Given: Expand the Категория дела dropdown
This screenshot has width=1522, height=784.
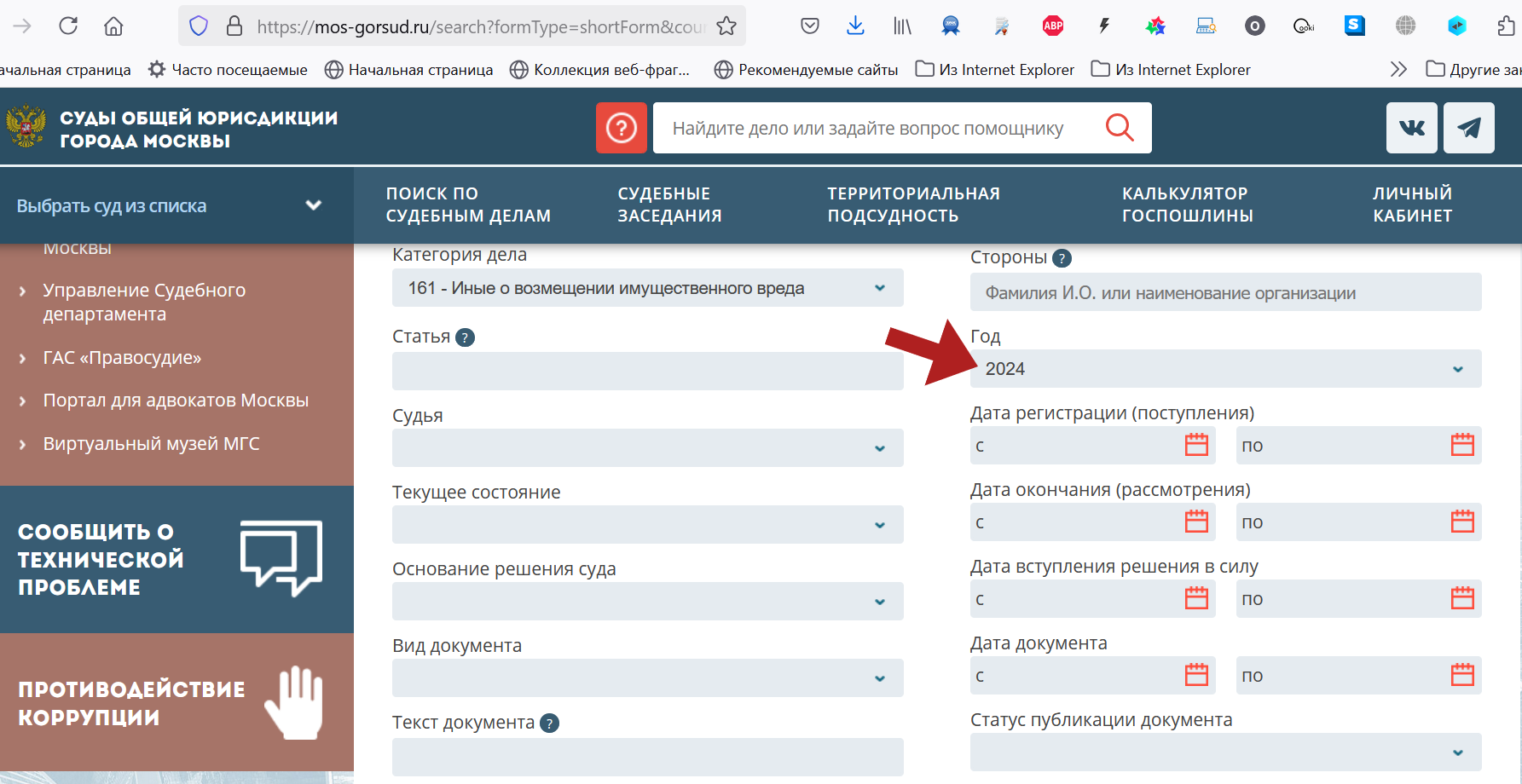Looking at the screenshot, I should pyautogui.click(x=647, y=288).
